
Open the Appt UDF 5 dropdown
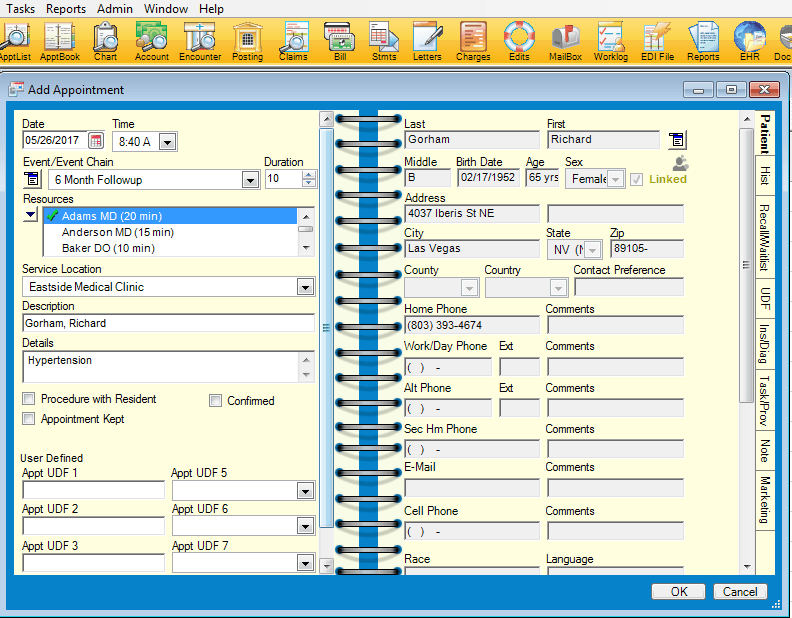(x=305, y=491)
